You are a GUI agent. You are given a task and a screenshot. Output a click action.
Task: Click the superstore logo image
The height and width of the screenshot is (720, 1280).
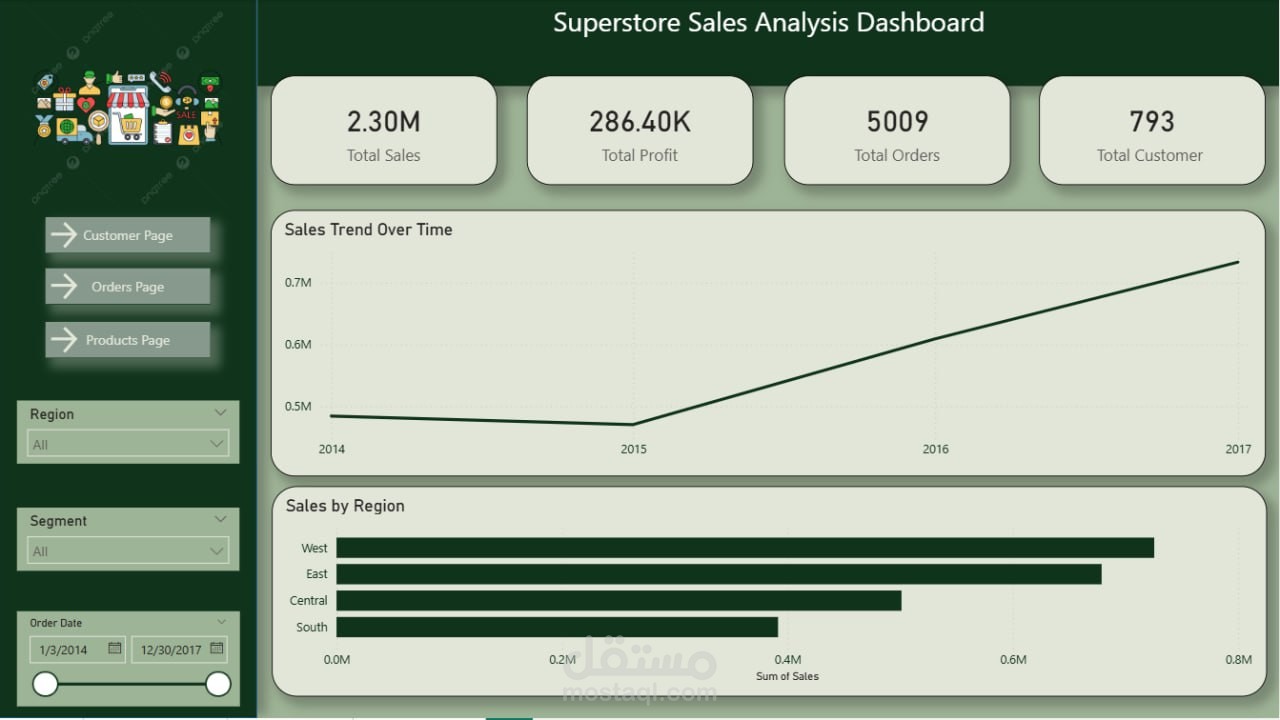coord(128,108)
